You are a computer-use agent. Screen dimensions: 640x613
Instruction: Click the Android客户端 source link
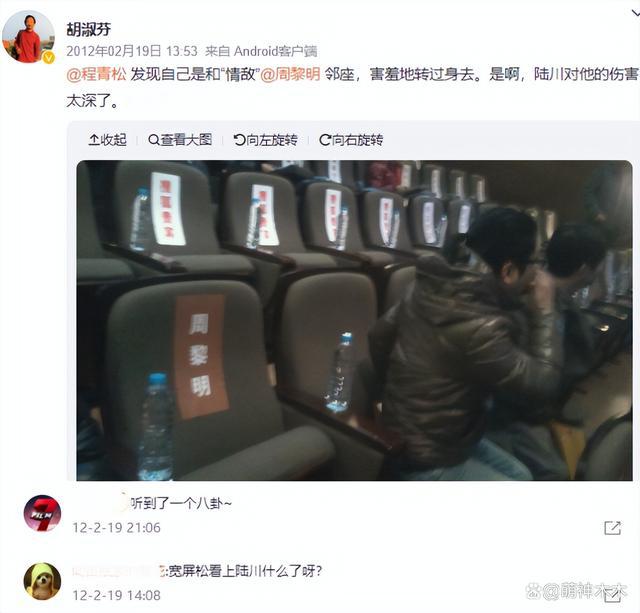[x=276, y=51]
